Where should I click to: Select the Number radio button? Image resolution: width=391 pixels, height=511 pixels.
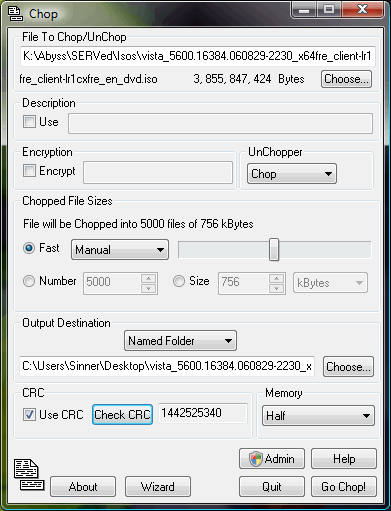click(29, 281)
